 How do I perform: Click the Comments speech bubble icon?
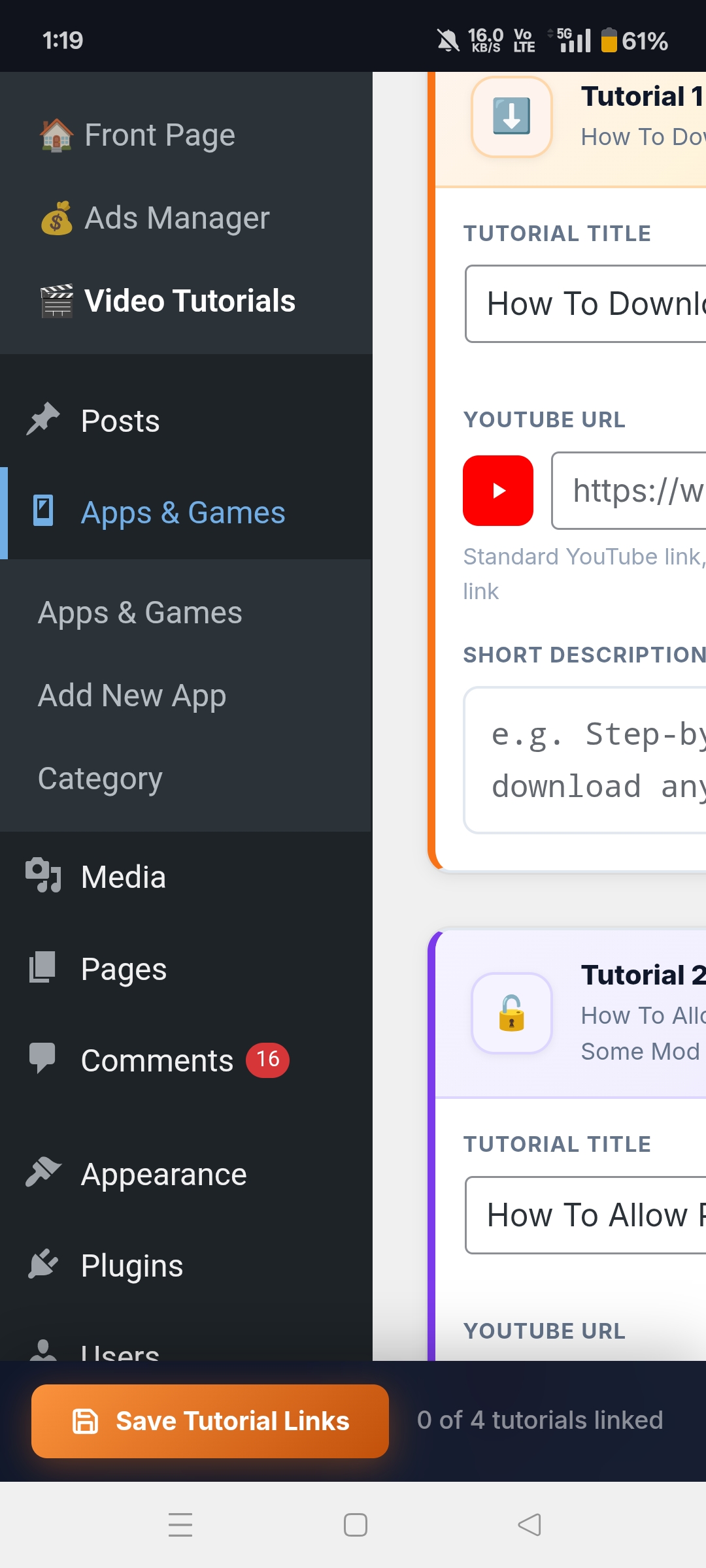point(42,1058)
